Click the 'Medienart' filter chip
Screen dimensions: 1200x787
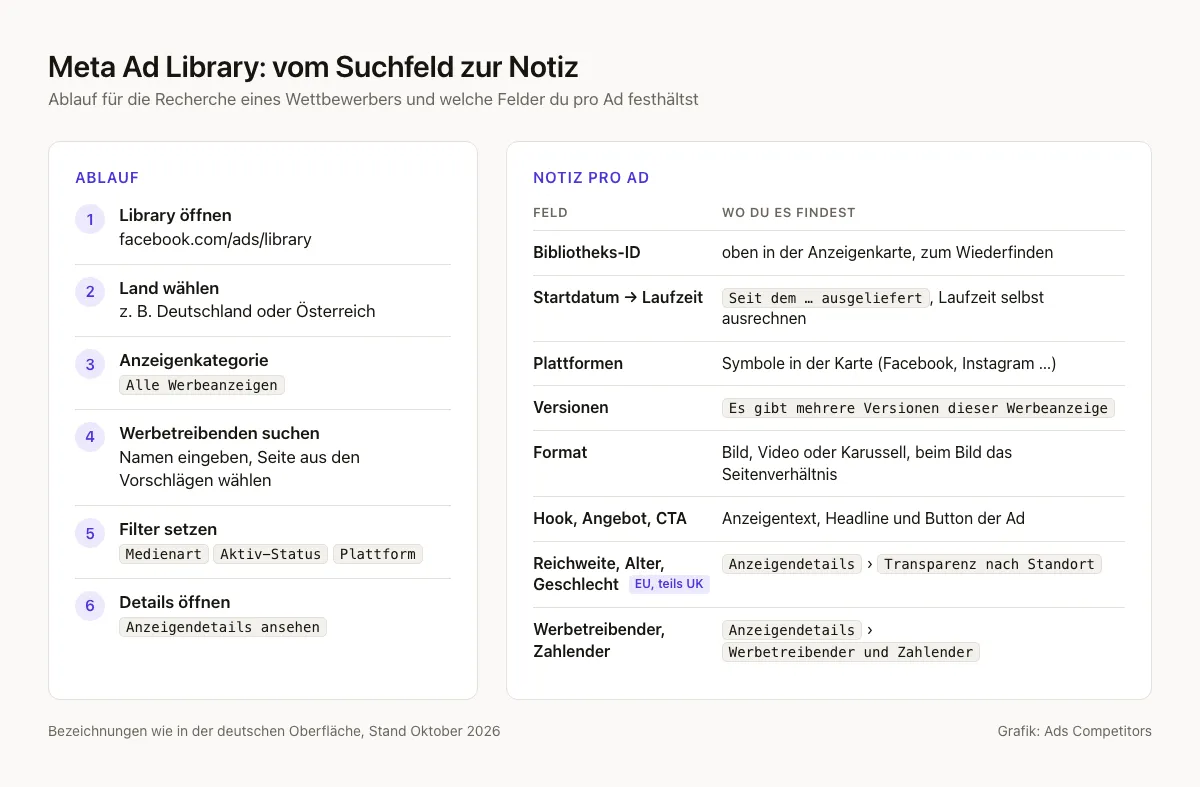click(164, 554)
